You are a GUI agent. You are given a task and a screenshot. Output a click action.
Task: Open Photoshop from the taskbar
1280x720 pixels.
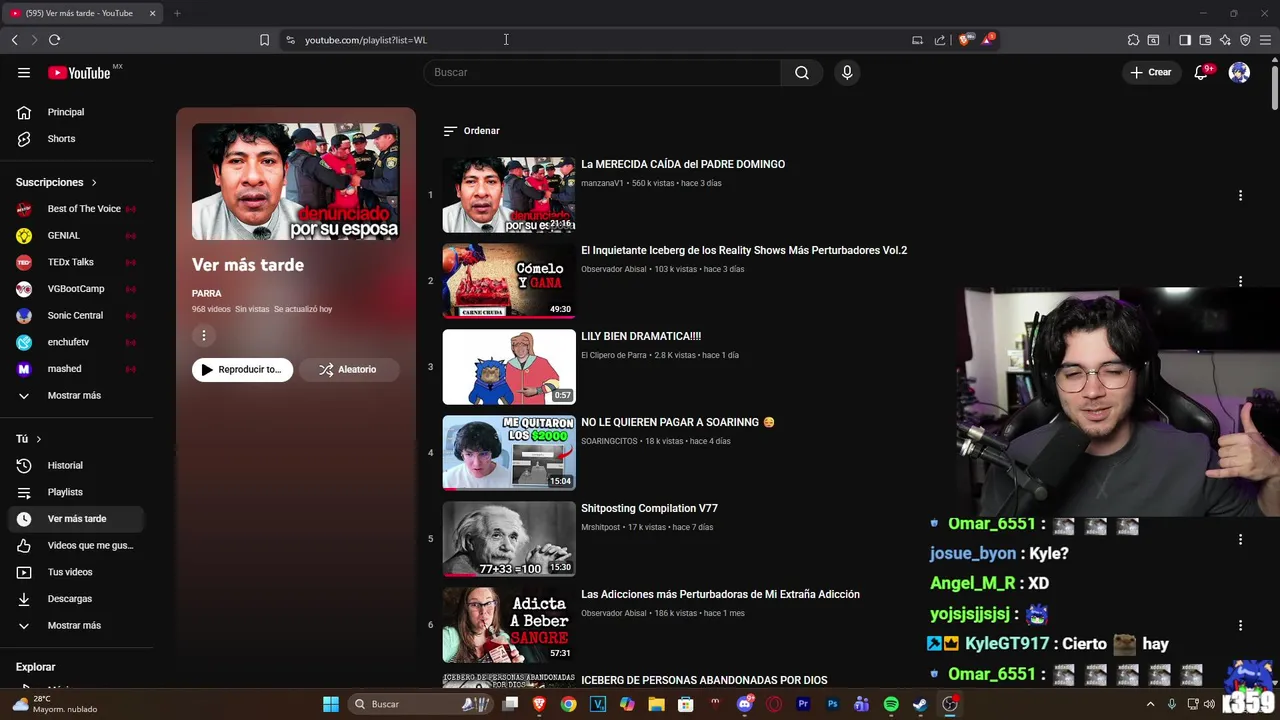click(x=832, y=704)
